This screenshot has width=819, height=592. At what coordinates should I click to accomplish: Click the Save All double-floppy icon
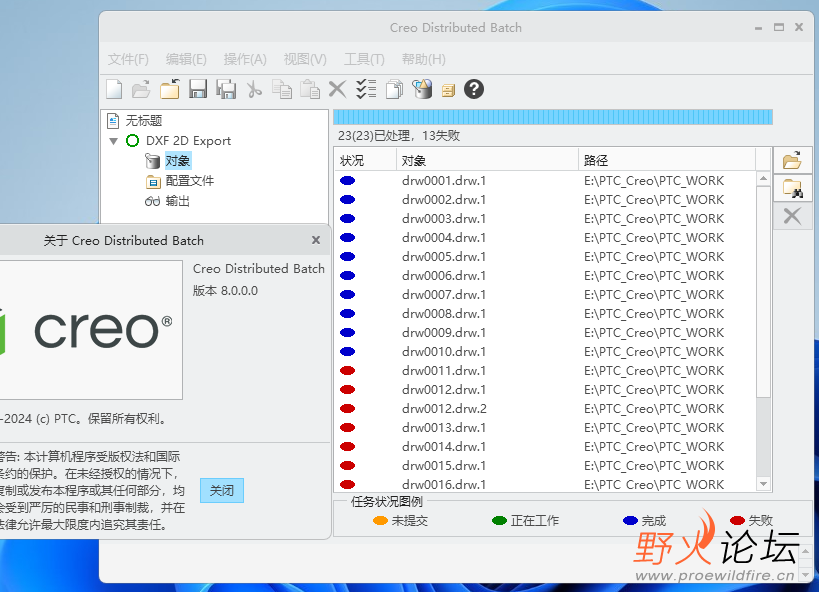point(226,89)
